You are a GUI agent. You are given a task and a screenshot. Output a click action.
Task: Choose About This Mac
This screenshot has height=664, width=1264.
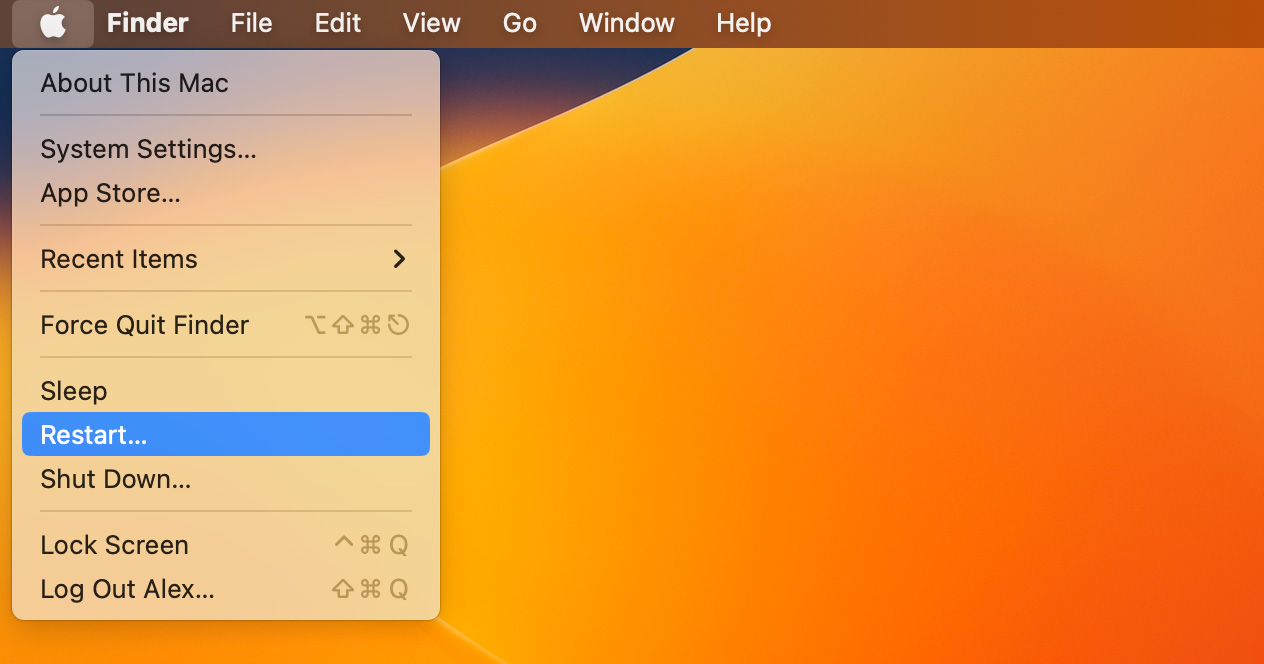[x=226, y=83]
